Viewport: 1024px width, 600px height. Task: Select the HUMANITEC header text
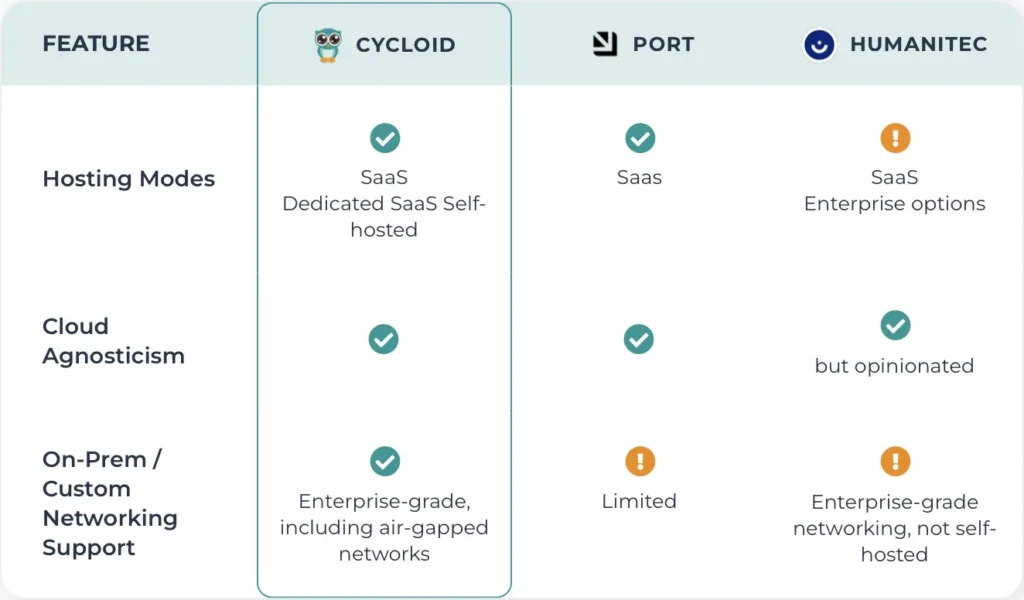(x=918, y=44)
